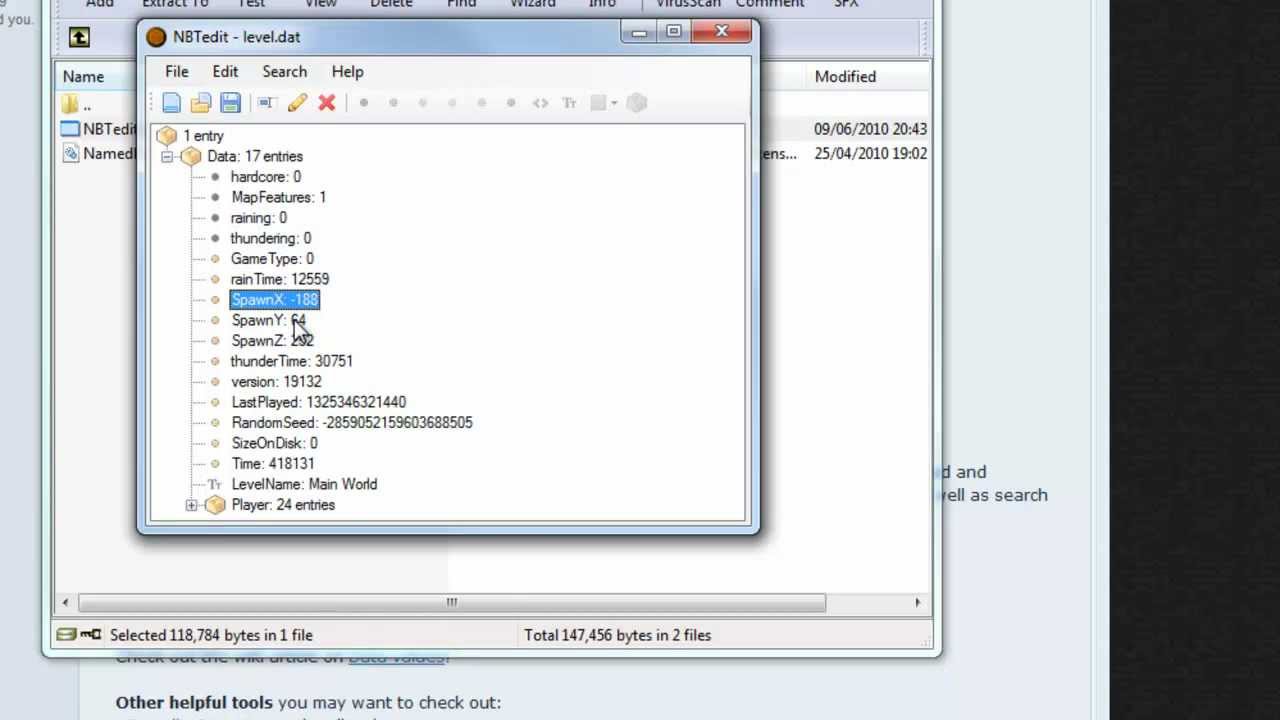Viewport: 1280px width, 720px height.
Task: Click the grey compound tag cube in toolbar
Action: click(x=637, y=102)
